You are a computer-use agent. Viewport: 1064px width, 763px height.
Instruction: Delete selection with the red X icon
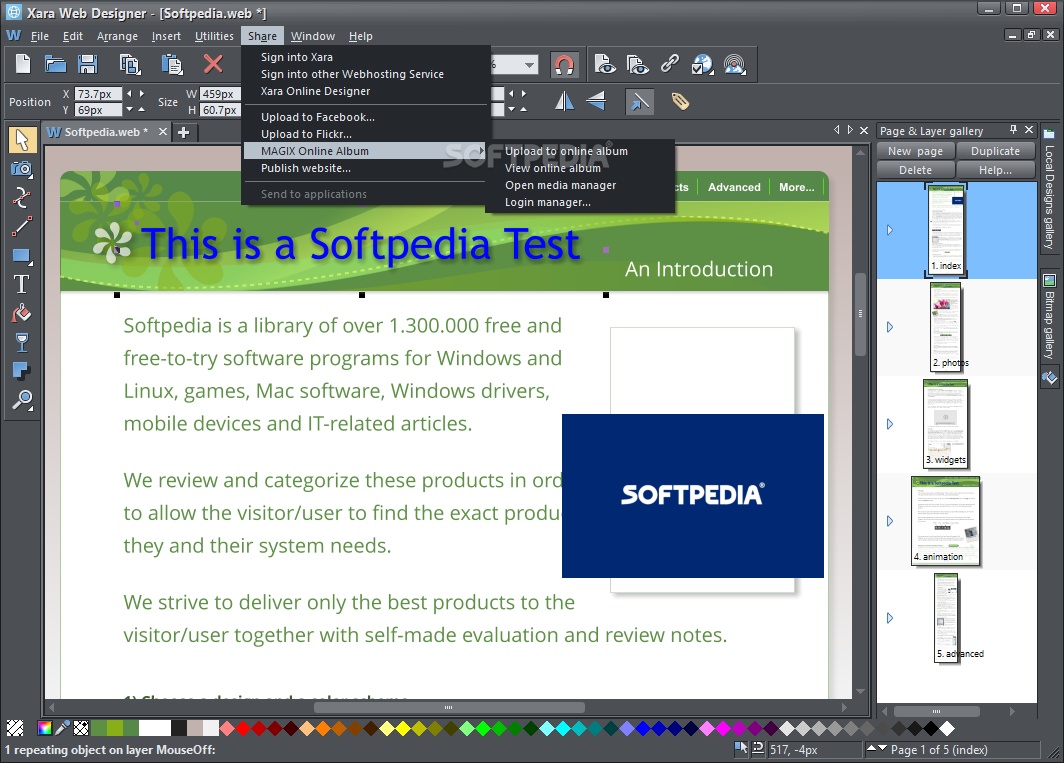pyautogui.click(x=213, y=64)
